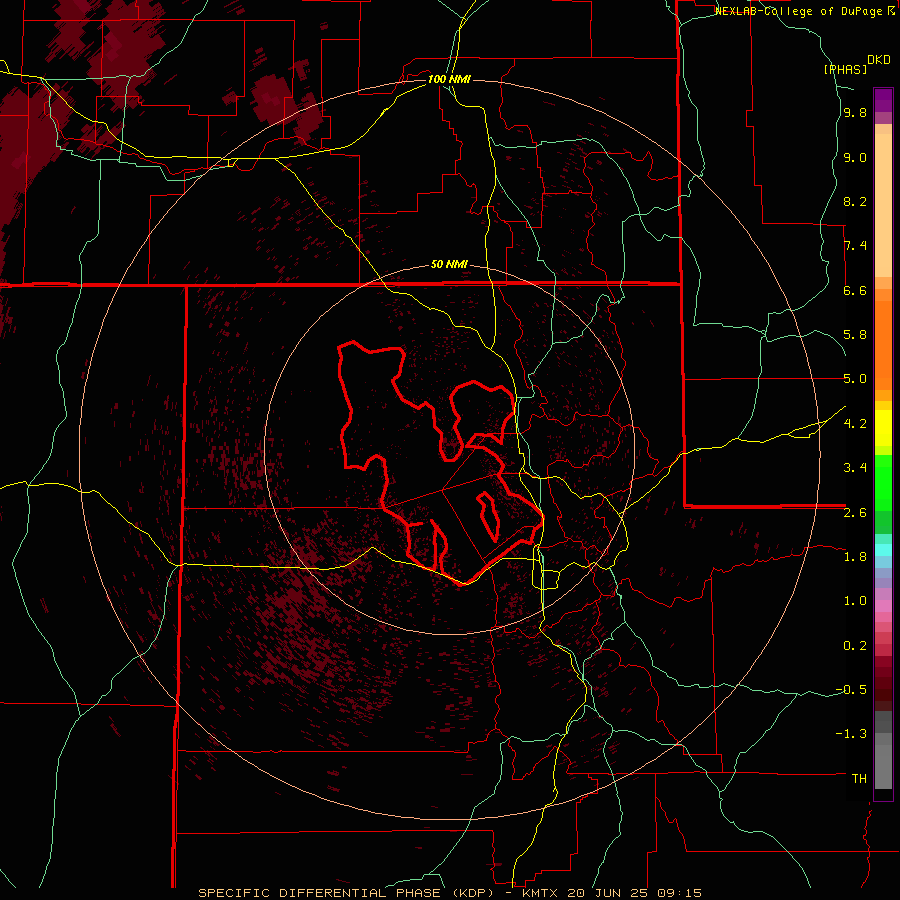900x900 pixels.
Task: Click the [PHAS] units label
Action: click(x=845, y=69)
